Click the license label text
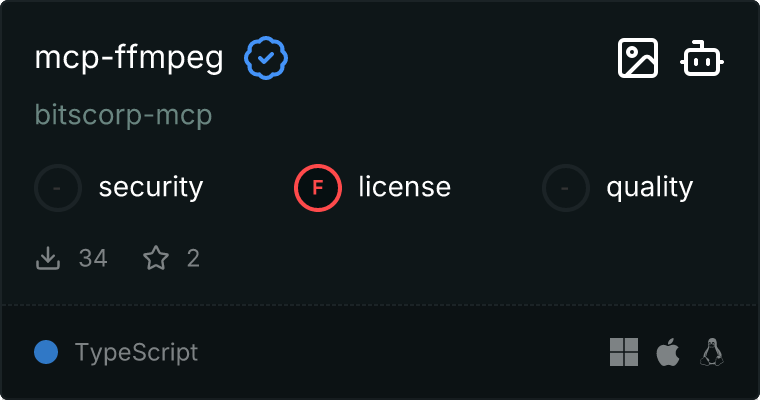This screenshot has width=760, height=400. pyautogui.click(x=405, y=187)
